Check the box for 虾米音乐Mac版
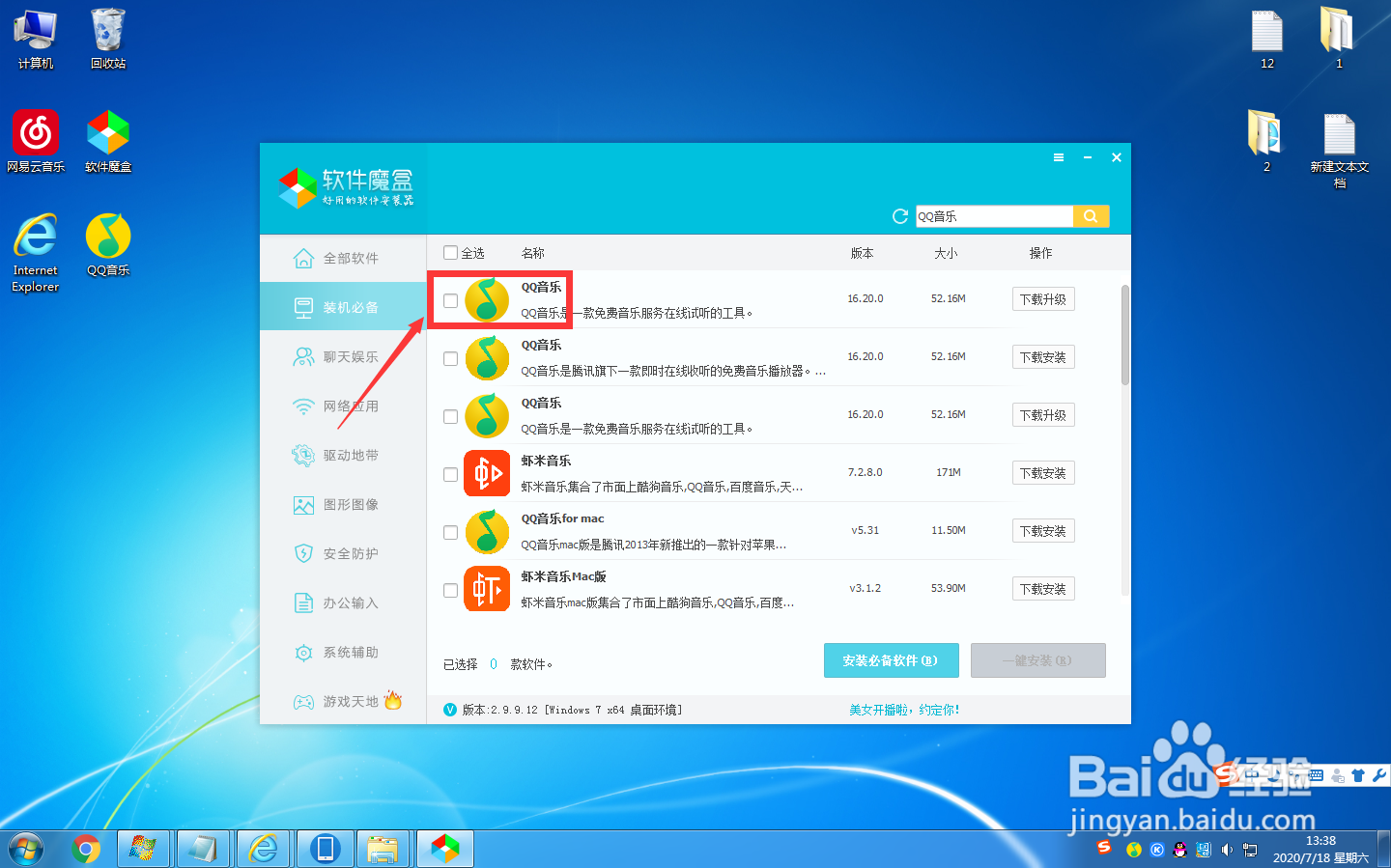The image size is (1391, 868). pos(450,590)
